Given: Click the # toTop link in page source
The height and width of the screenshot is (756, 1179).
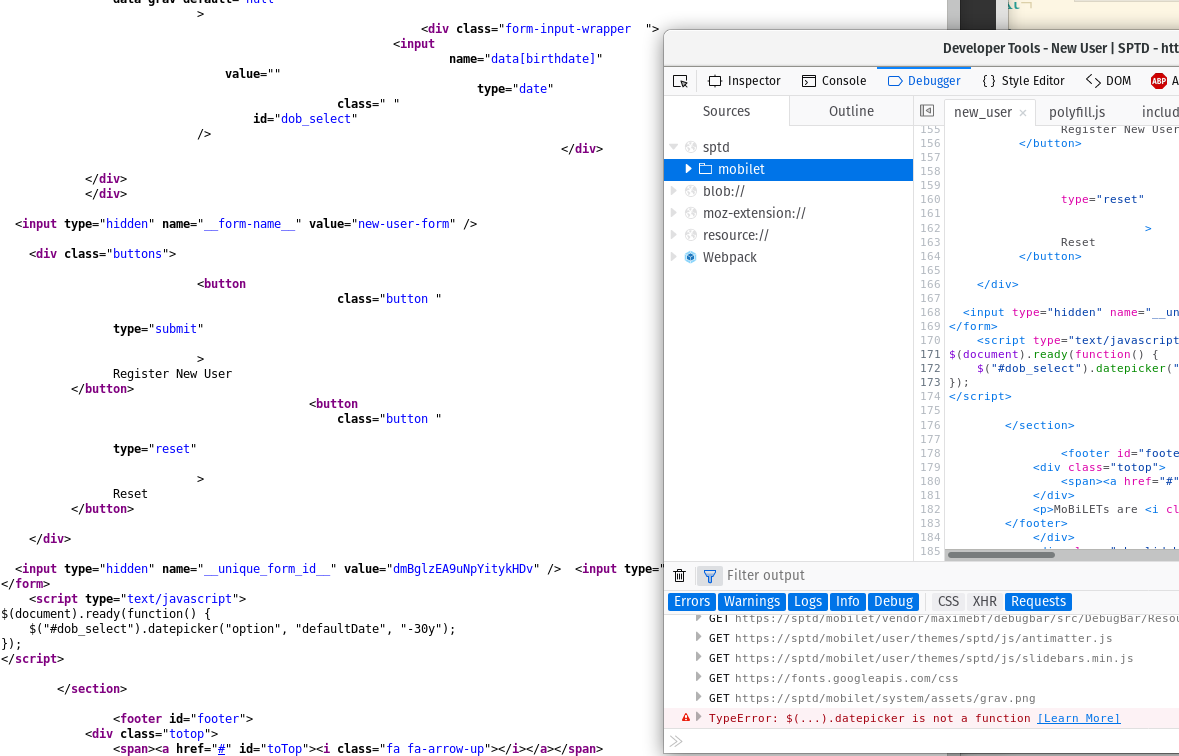Looking at the screenshot, I should tap(222, 749).
